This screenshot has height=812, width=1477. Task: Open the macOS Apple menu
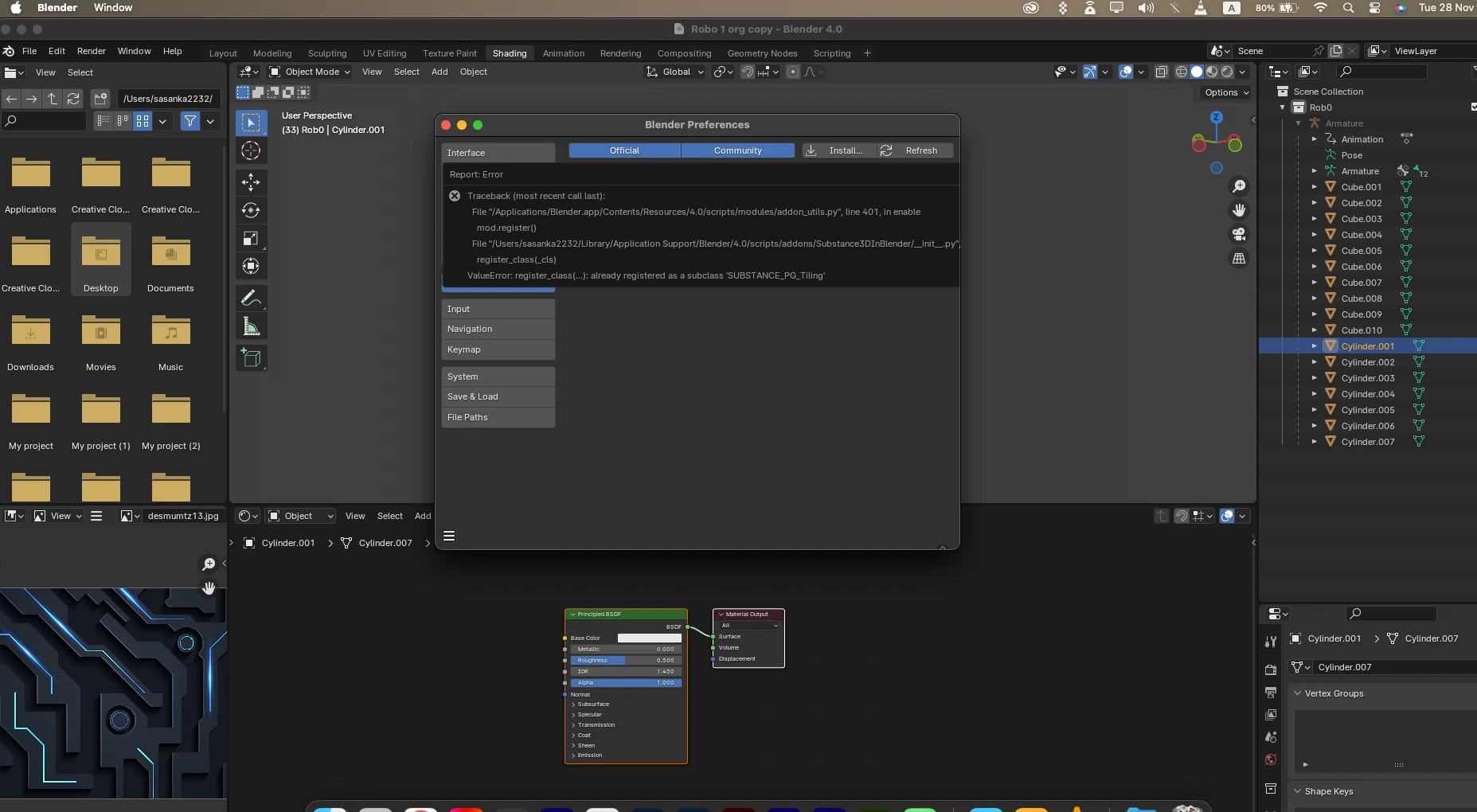(15, 8)
